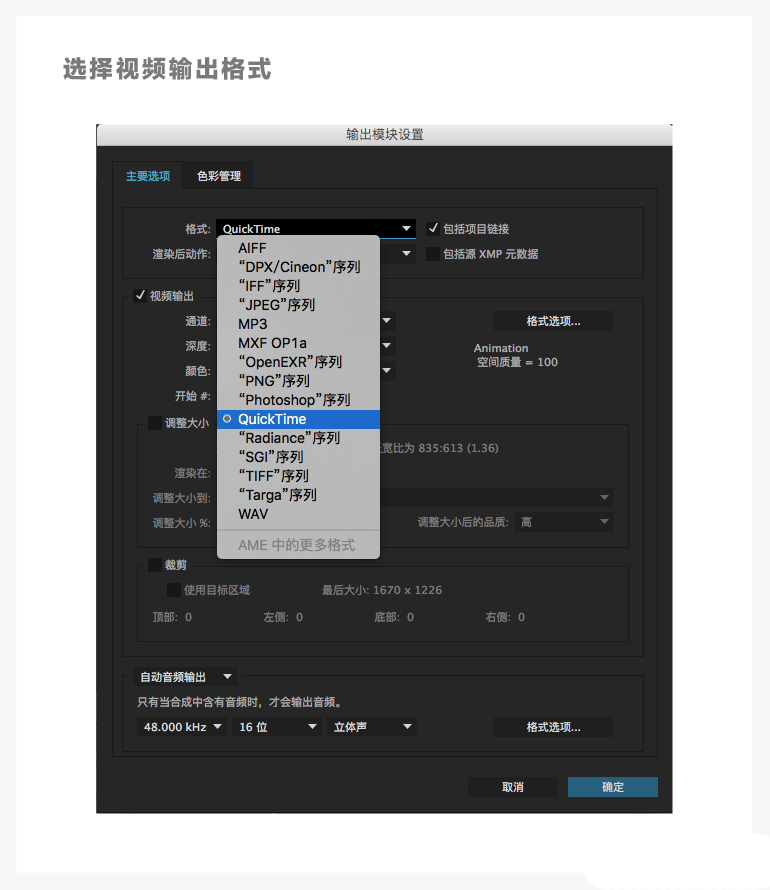Enable the 调整大小 checkbox
The image size is (770, 890).
coord(154,423)
